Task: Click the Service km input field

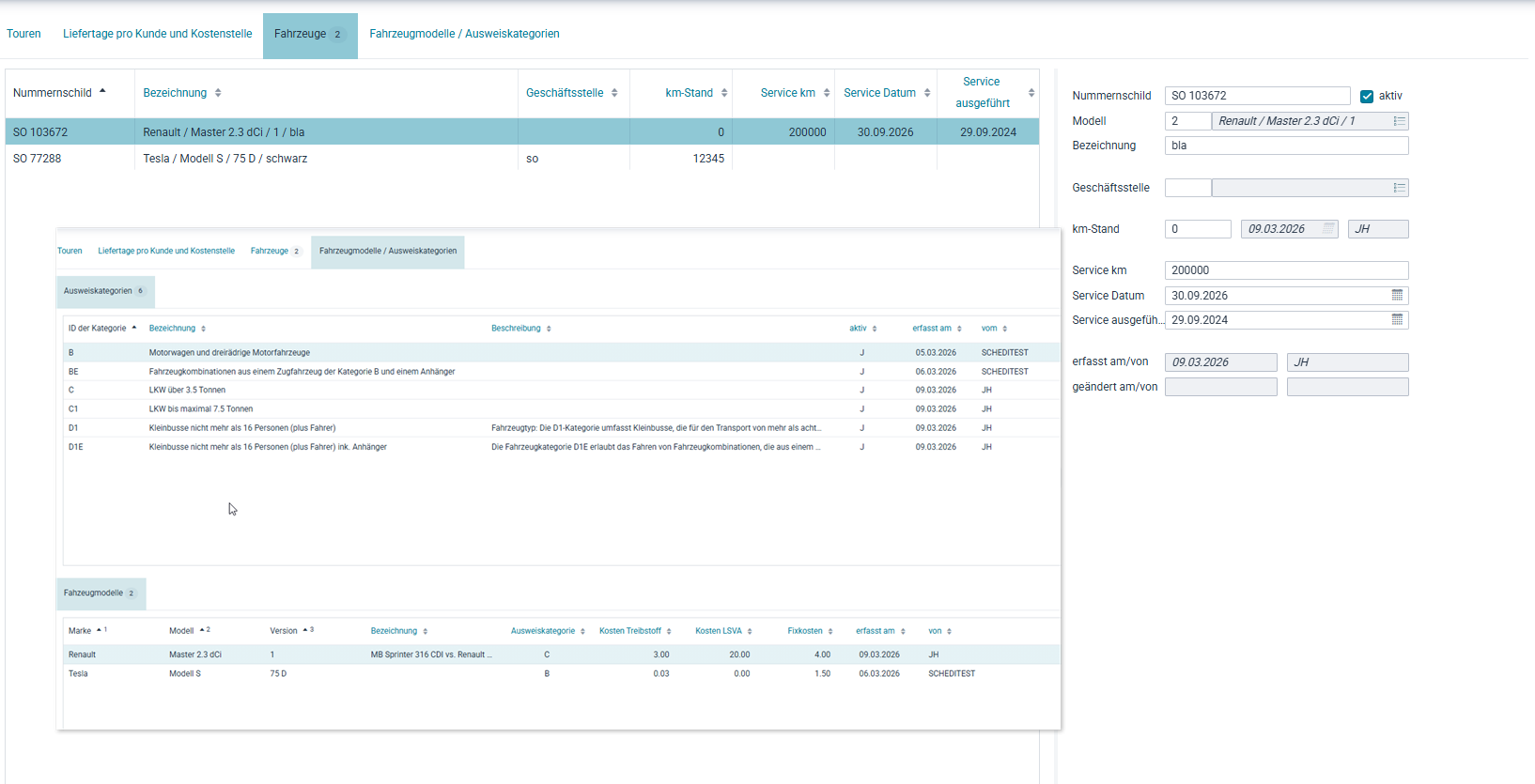Action: (1286, 270)
